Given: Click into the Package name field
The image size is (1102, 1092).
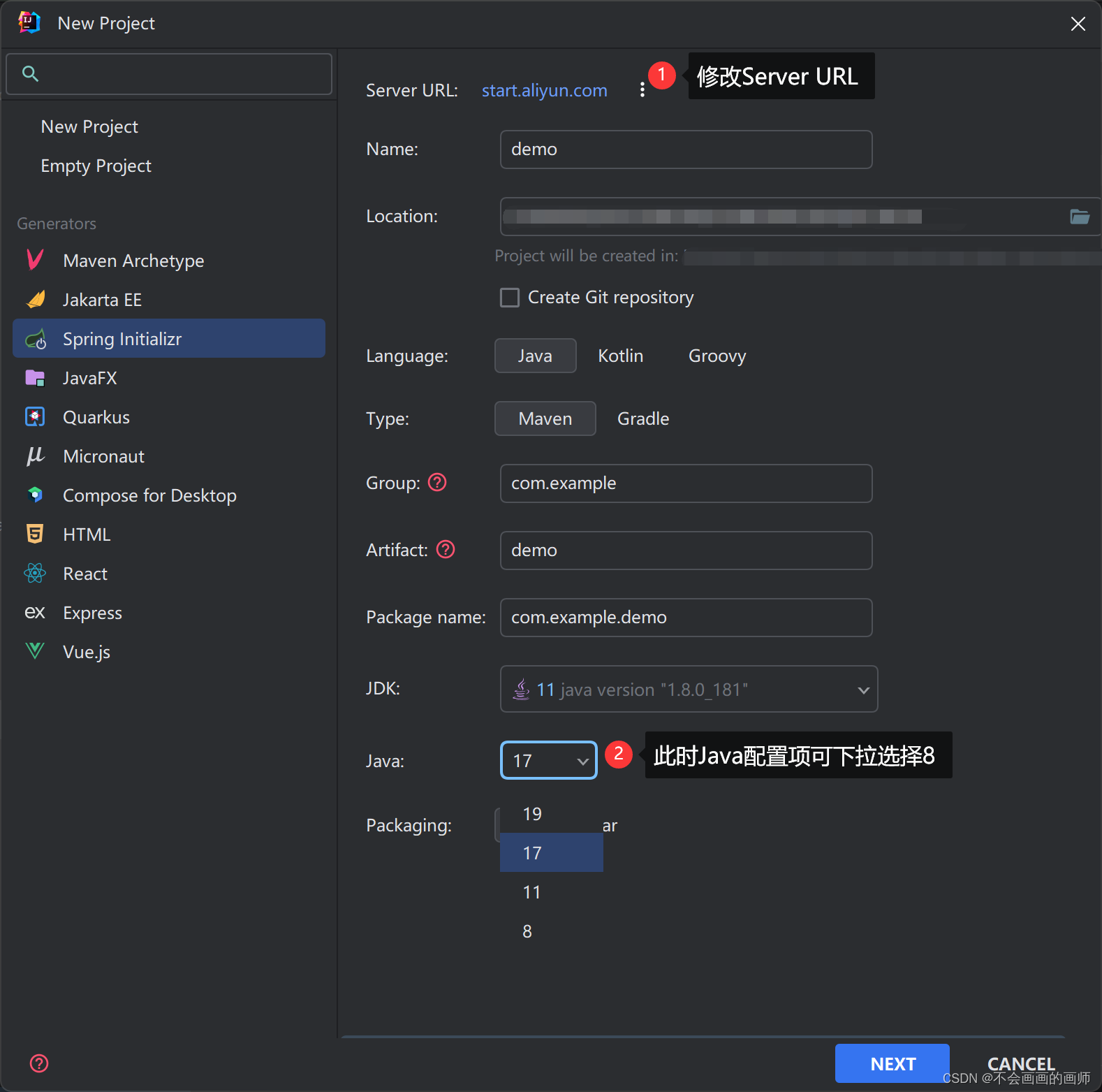Looking at the screenshot, I should [686, 618].
